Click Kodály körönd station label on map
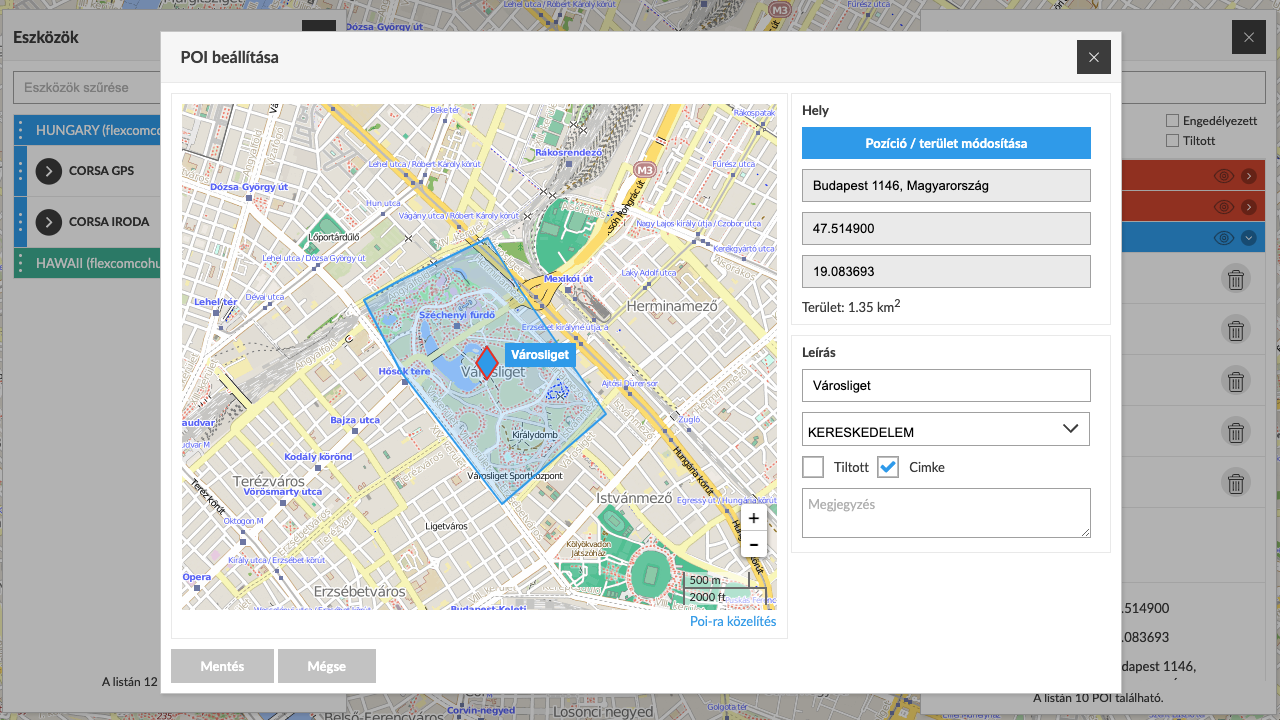 (318, 456)
